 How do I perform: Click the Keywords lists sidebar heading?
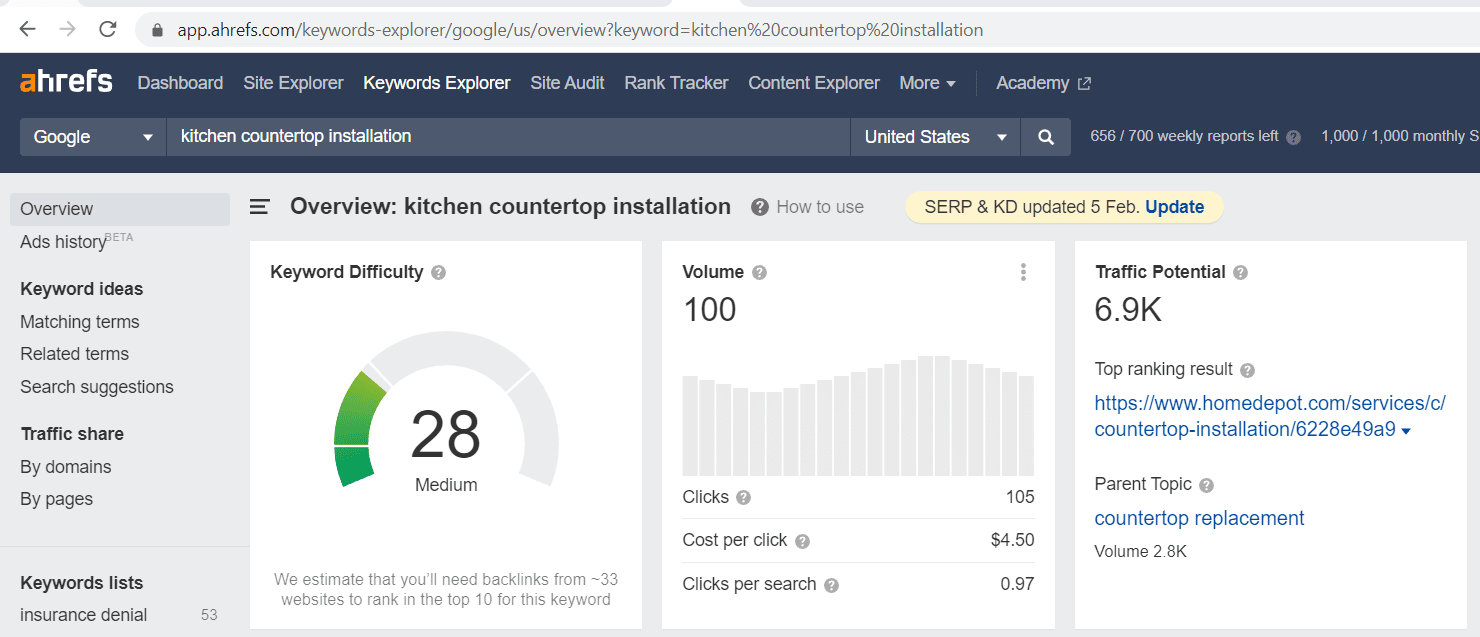(82, 583)
